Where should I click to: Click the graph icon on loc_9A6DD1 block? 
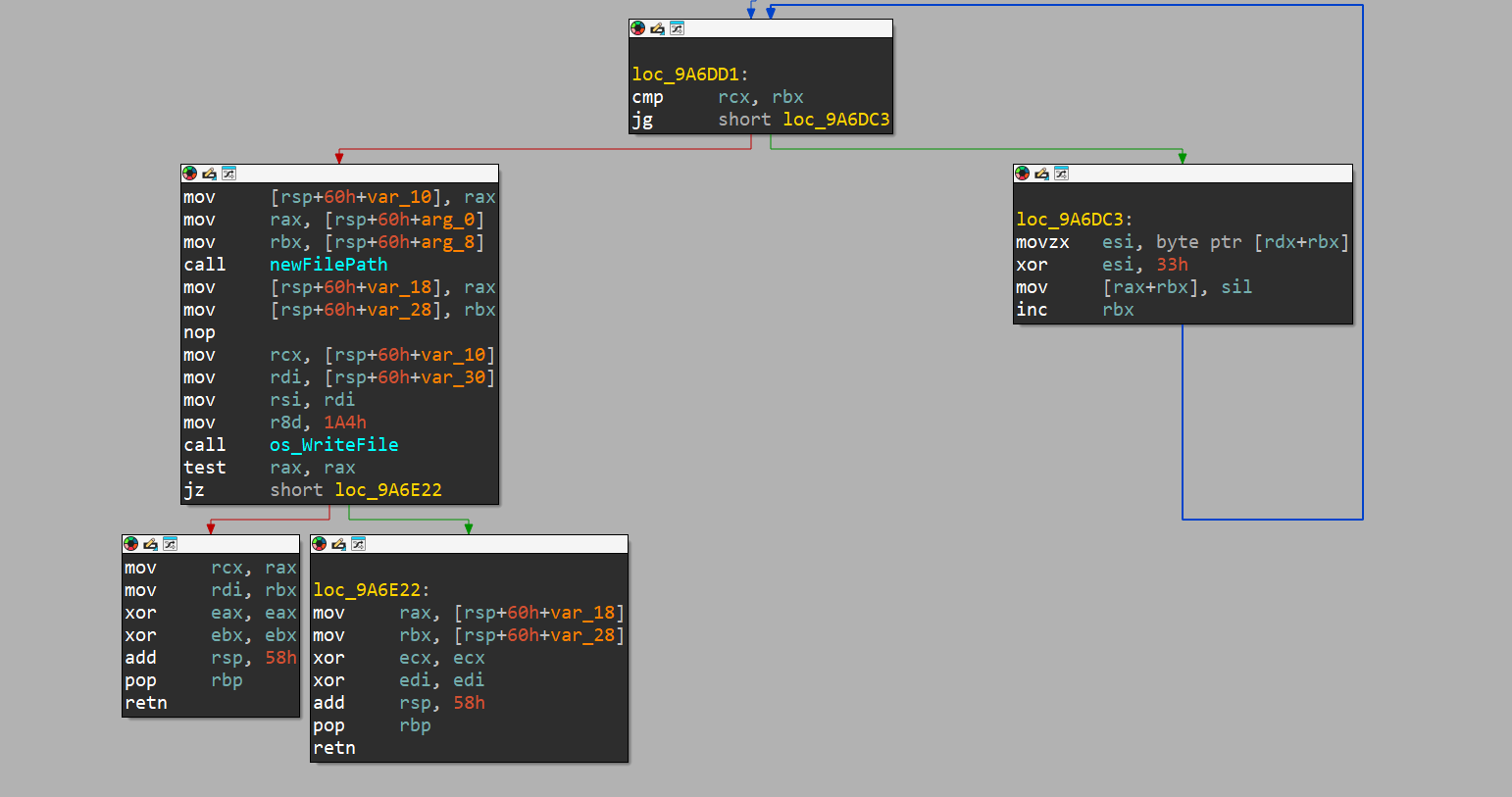point(677,28)
